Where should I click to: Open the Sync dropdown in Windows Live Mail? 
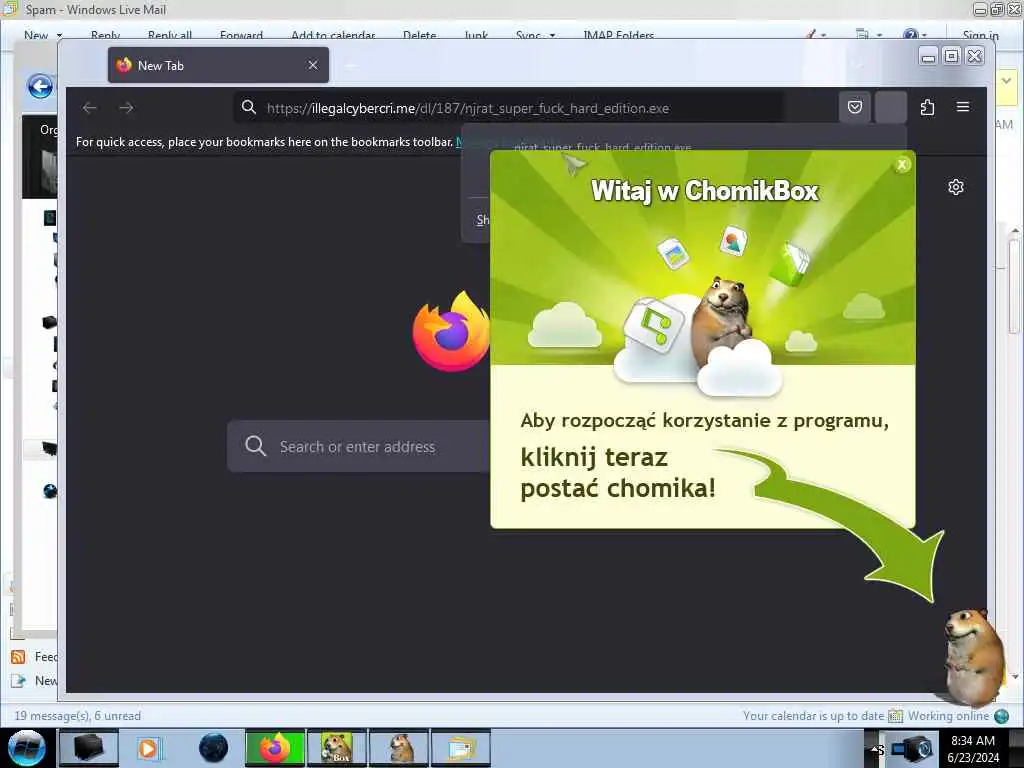(x=535, y=35)
